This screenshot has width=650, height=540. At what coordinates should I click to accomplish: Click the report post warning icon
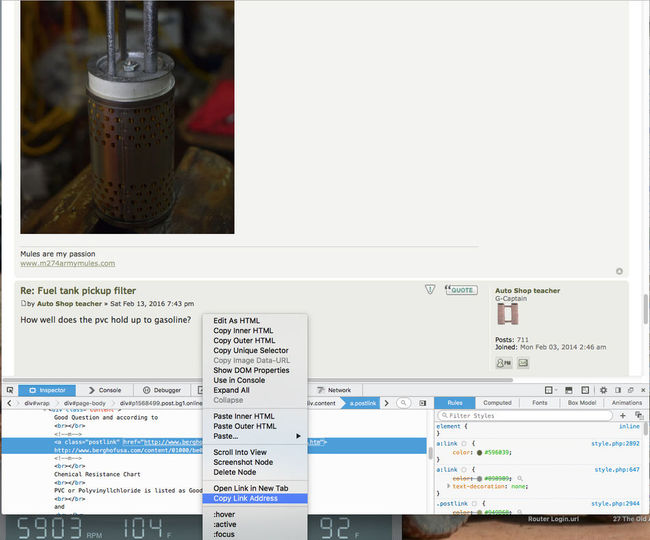tap(430, 289)
